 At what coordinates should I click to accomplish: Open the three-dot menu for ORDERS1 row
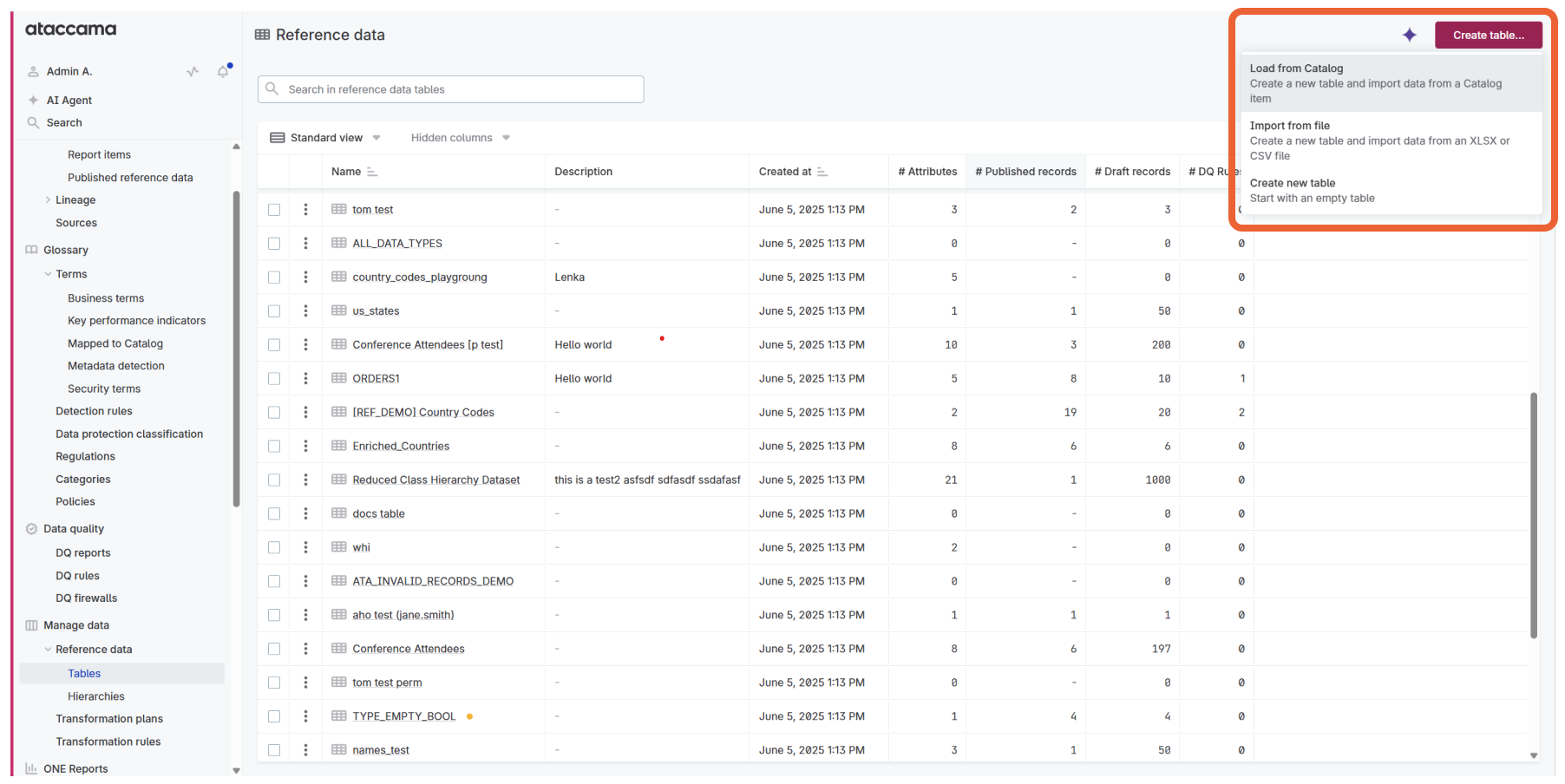[x=305, y=378]
